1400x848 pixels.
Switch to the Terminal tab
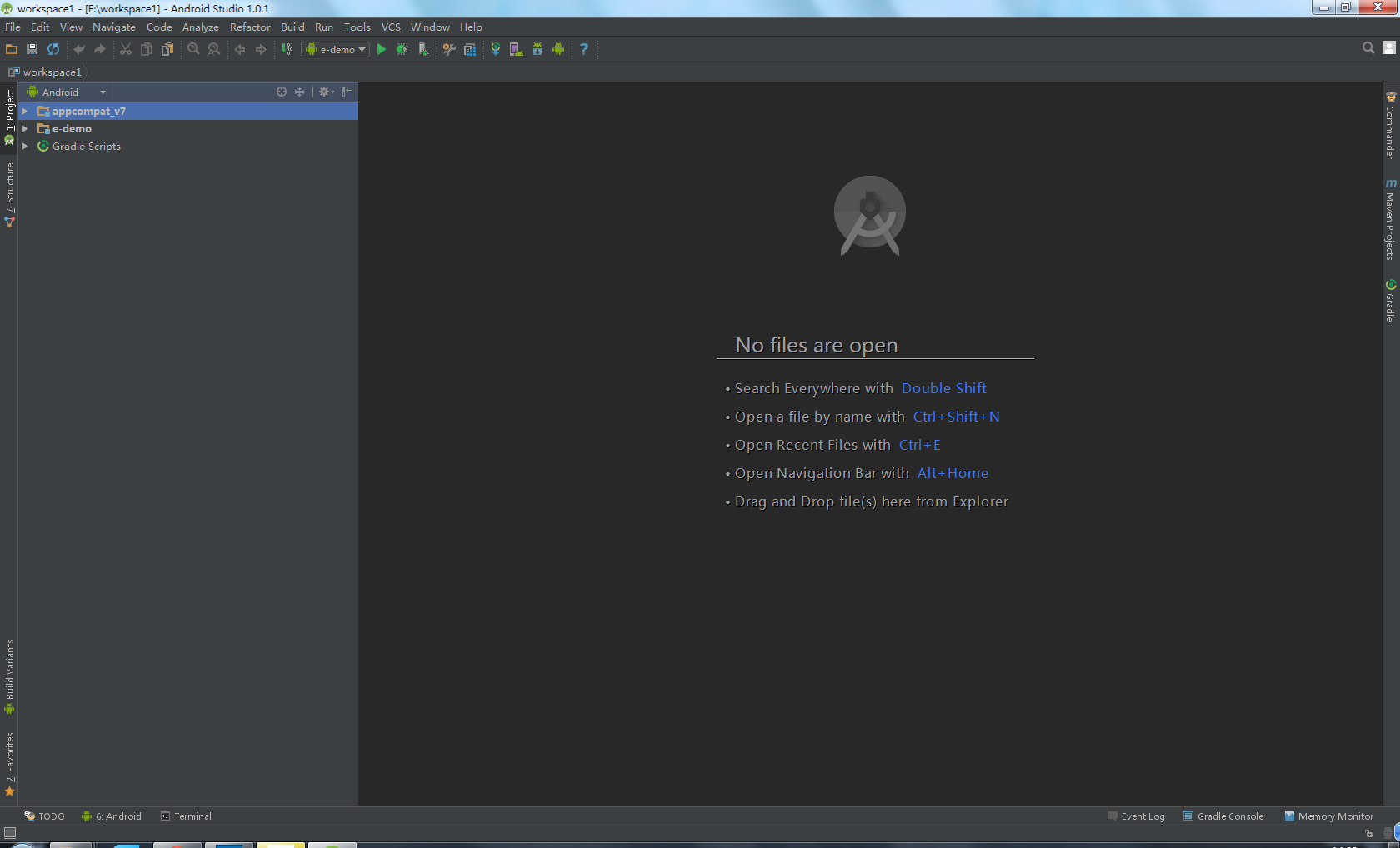click(187, 816)
